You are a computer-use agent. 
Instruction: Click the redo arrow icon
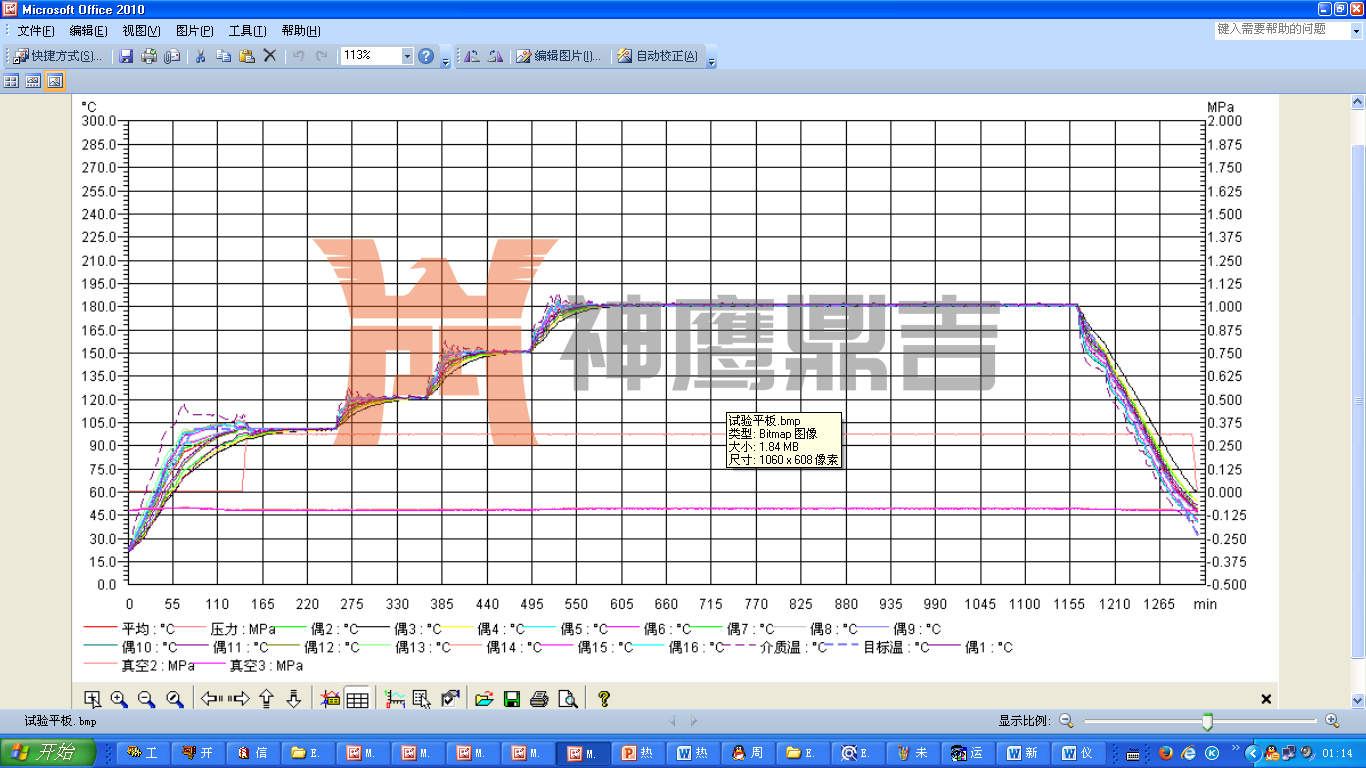click(321, 56)
